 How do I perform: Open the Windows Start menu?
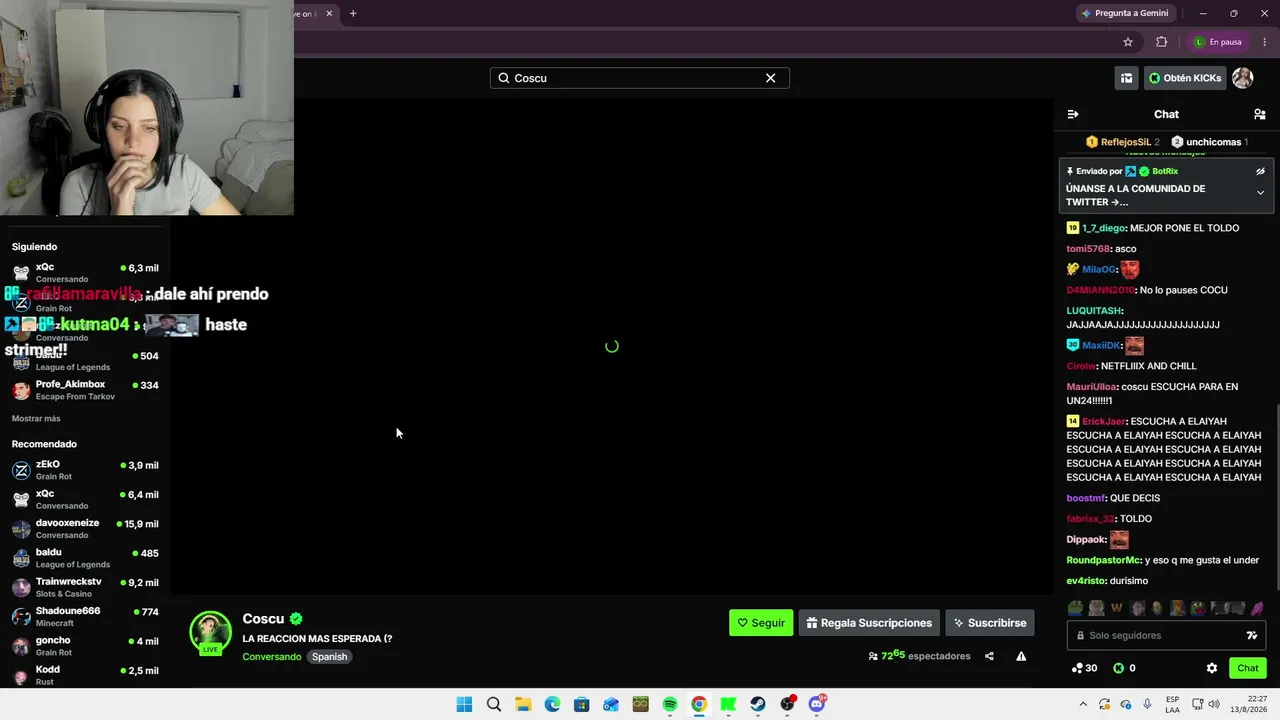tap(464, 704)
